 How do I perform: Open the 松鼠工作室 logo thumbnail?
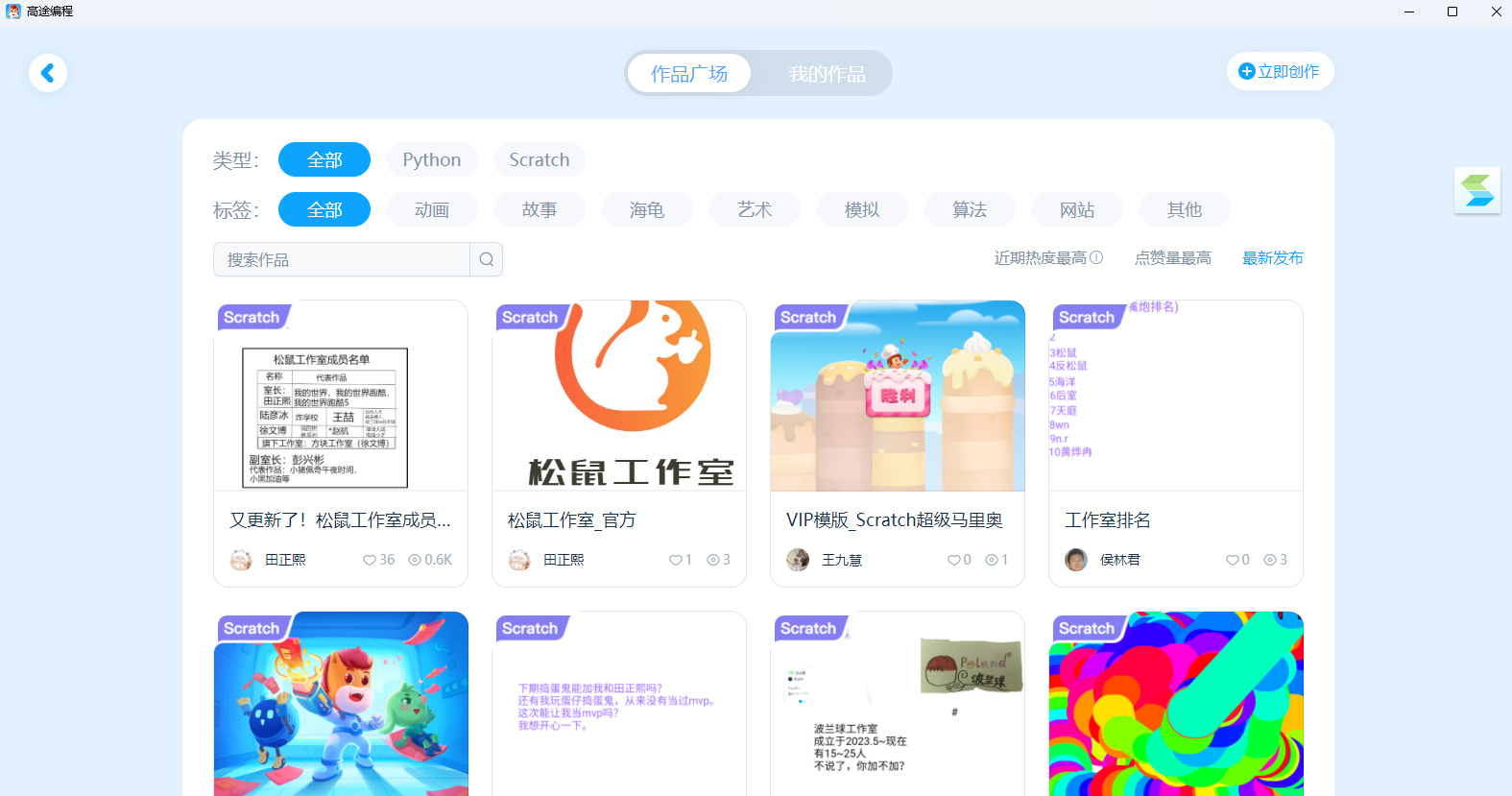click(619, 396)
